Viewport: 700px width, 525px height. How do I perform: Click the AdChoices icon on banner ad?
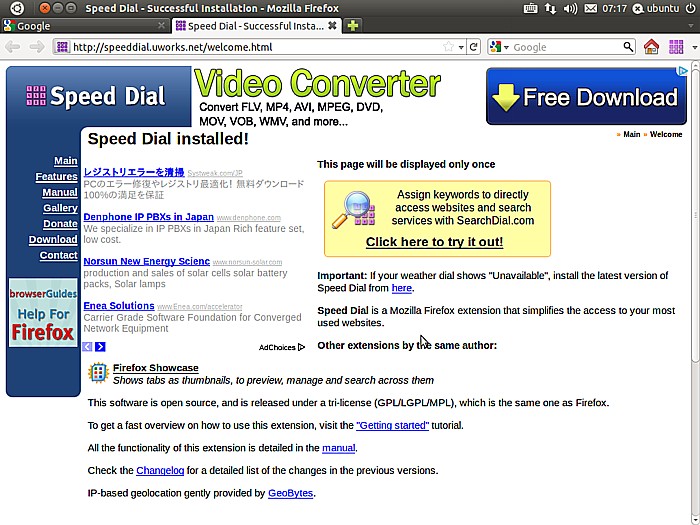click(x=682, y=71)
